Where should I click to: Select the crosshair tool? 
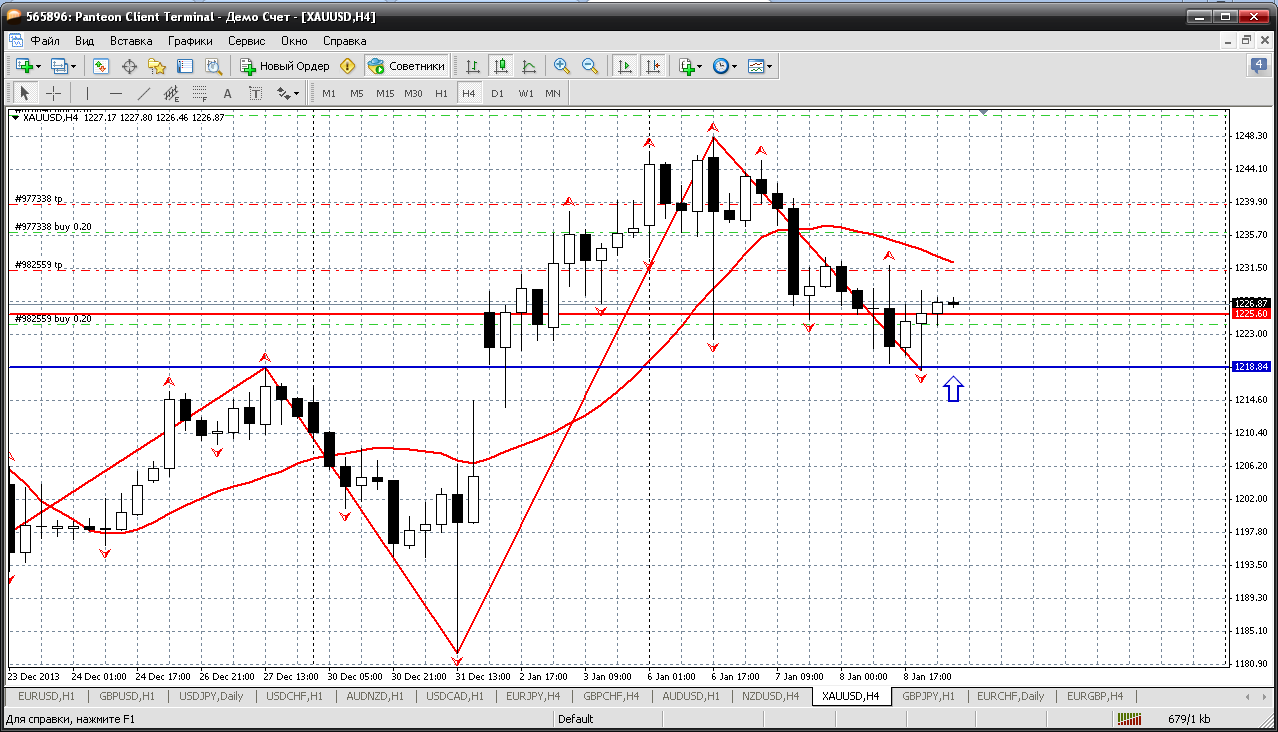click(54, 93)
